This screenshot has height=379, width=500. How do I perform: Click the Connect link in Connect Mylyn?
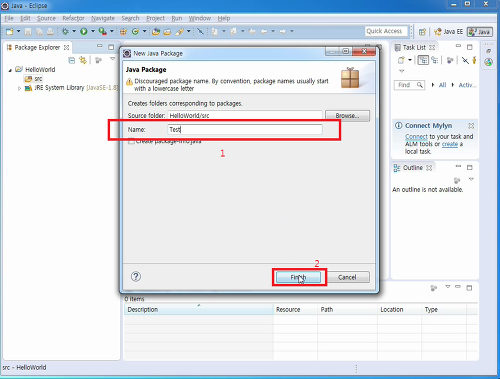pyautogui.click(x=416, y=137)
